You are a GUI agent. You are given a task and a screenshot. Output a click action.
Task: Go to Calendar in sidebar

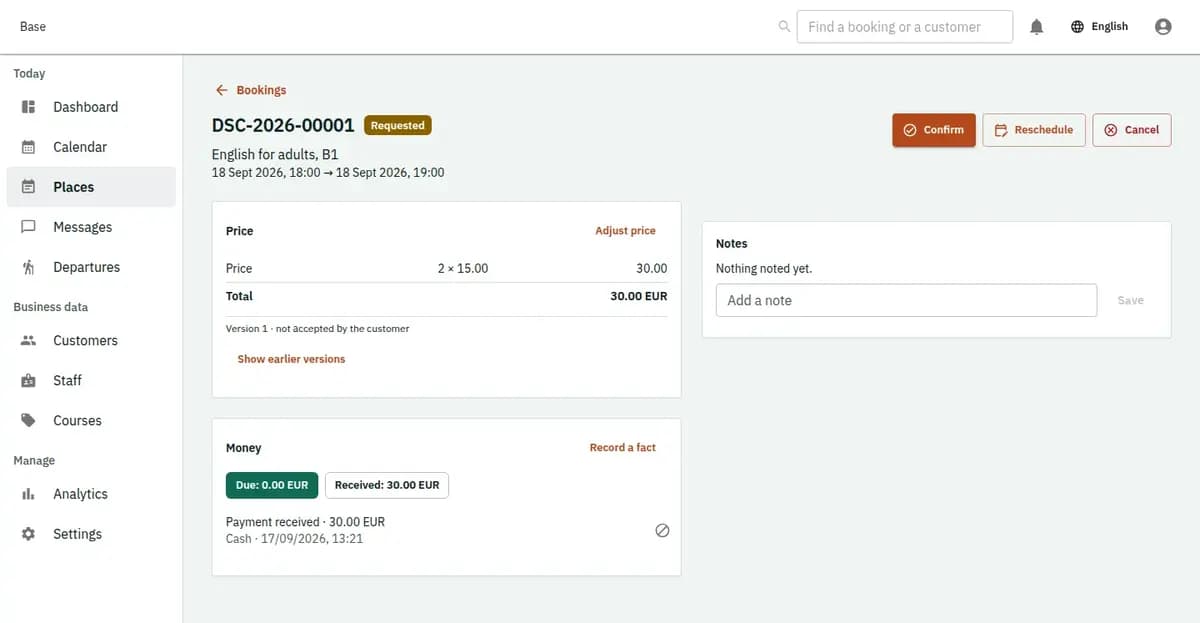[x=91, y=147]
